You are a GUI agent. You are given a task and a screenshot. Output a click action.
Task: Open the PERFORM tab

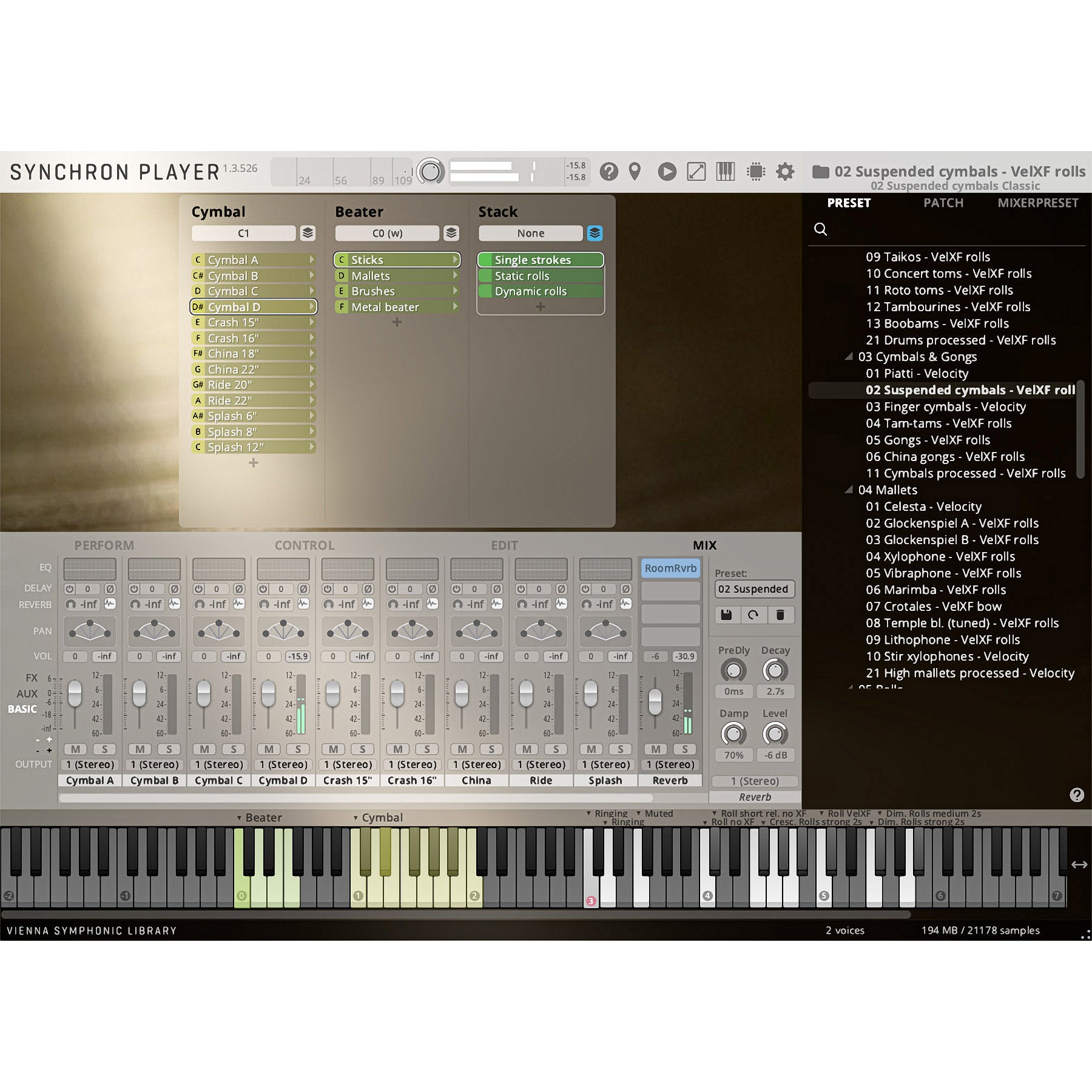click(104, 545)
